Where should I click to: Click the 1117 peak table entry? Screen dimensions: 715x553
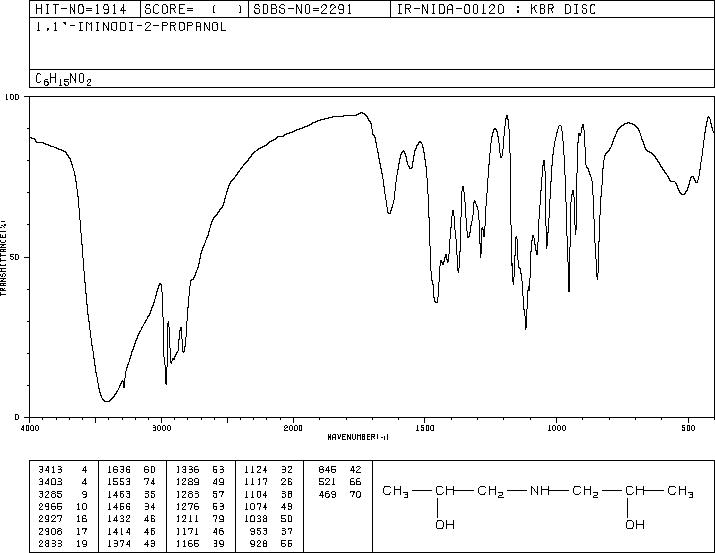(269, 482)
